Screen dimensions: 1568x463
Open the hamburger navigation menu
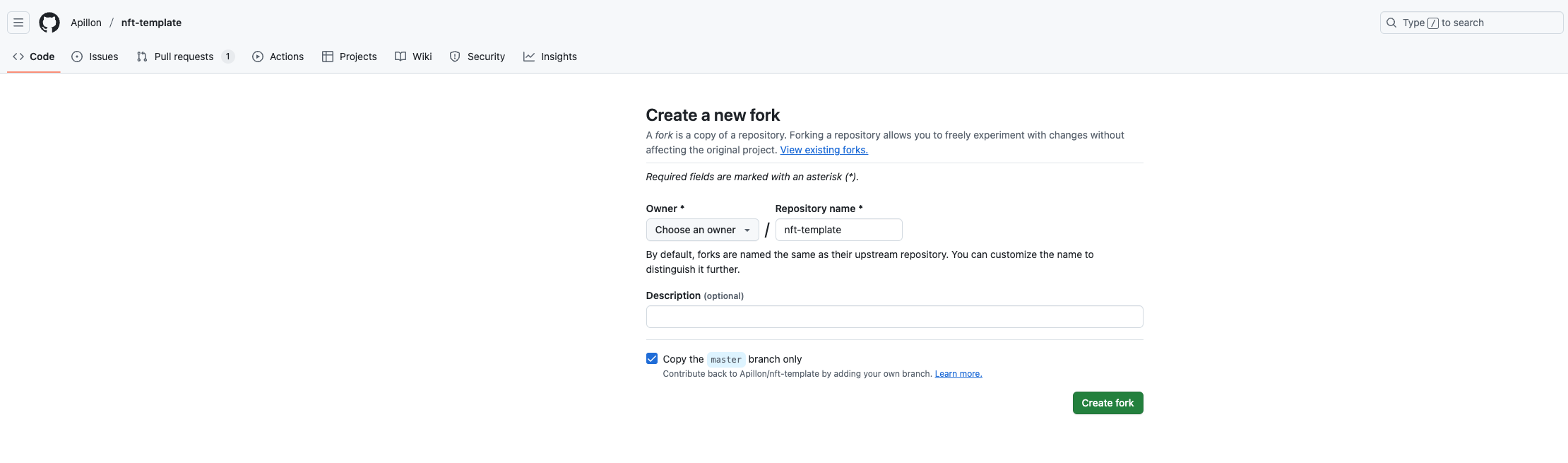[18, 23]
